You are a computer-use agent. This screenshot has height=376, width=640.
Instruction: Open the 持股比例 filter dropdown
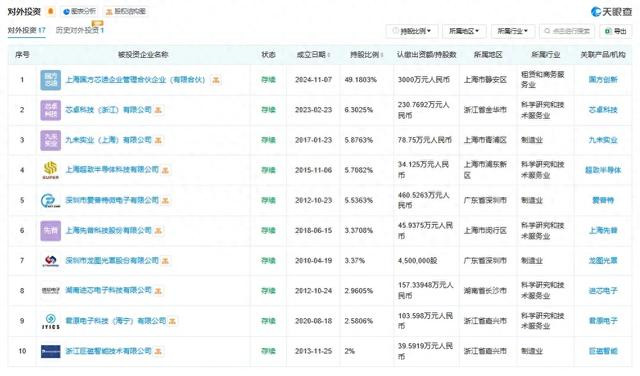[x=411, y=31]
